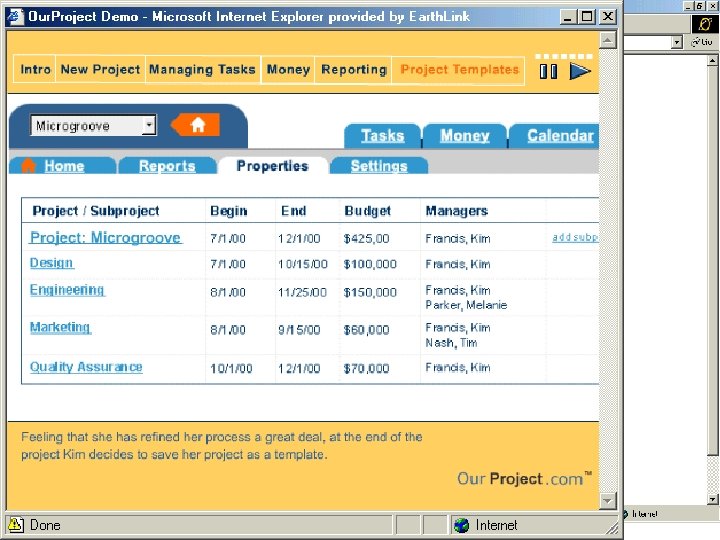720x540 pixels.
Task: Click manager Parker, Melanie
Action: pos(466,305)
